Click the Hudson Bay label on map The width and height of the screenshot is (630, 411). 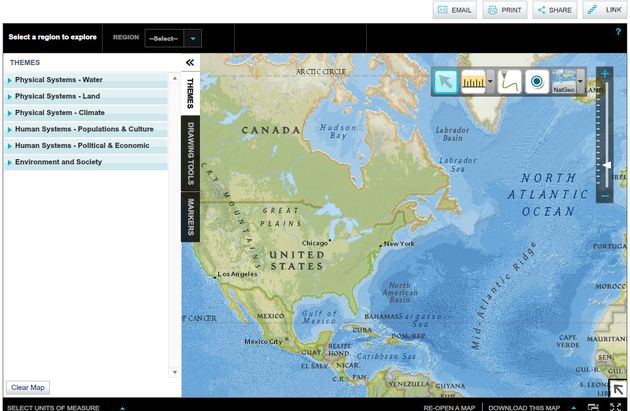[338, 131]
